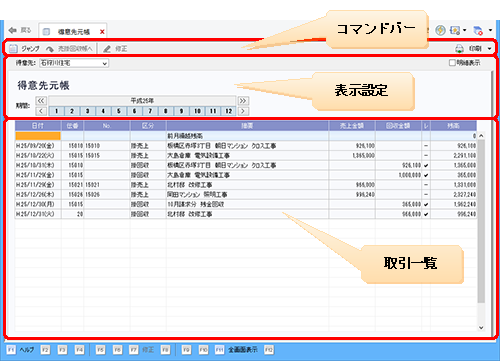Click the 戻る back arrow icon

pos(13,30)
